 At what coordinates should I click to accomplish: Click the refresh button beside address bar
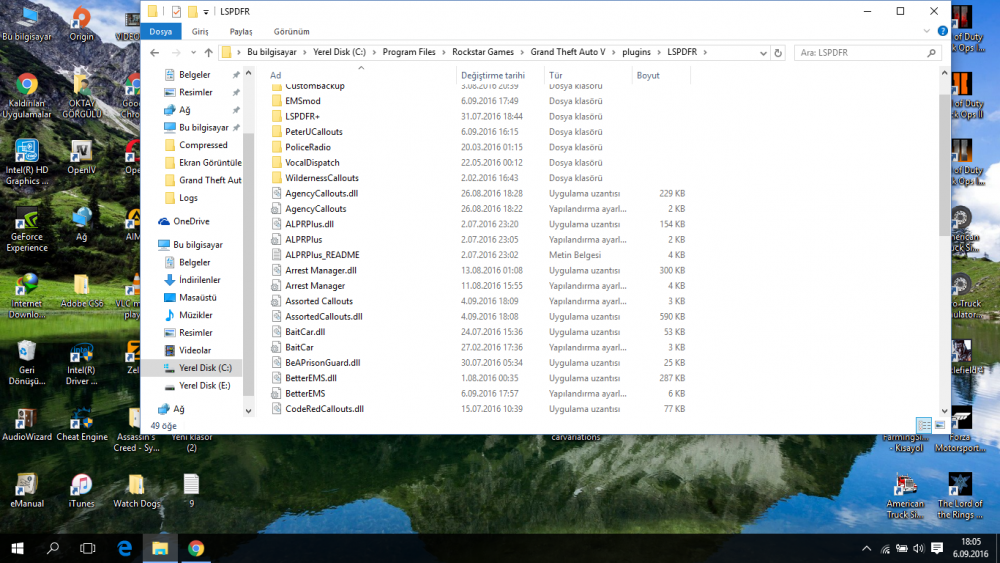(780, 52)
